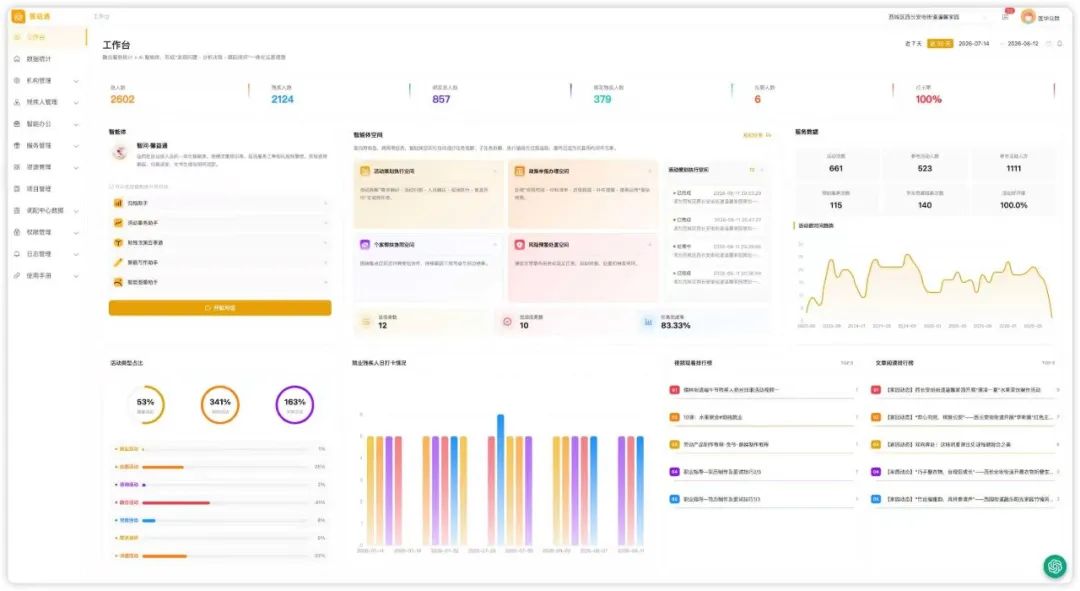Screen dimensions: 1080x591
Task: Open the green chat bubble floating icon
Action: (x=1055, y=566)
